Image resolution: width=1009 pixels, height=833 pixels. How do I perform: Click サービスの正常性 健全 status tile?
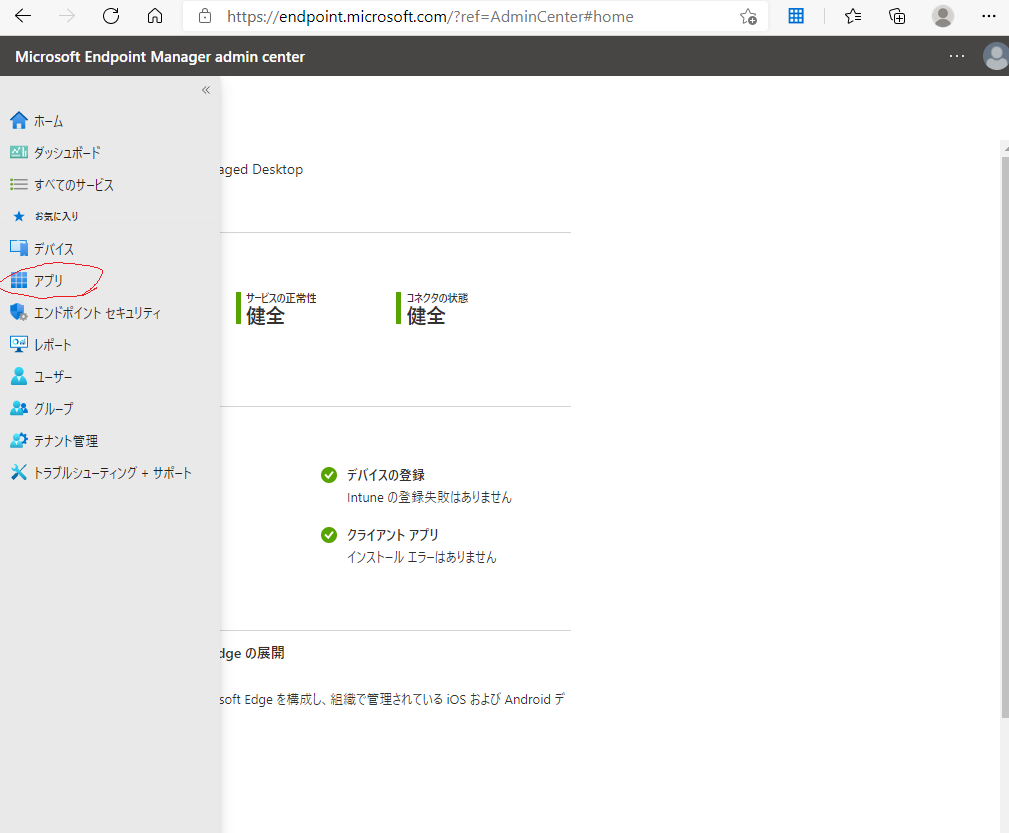pyautogui.click(x=277, y=308)
